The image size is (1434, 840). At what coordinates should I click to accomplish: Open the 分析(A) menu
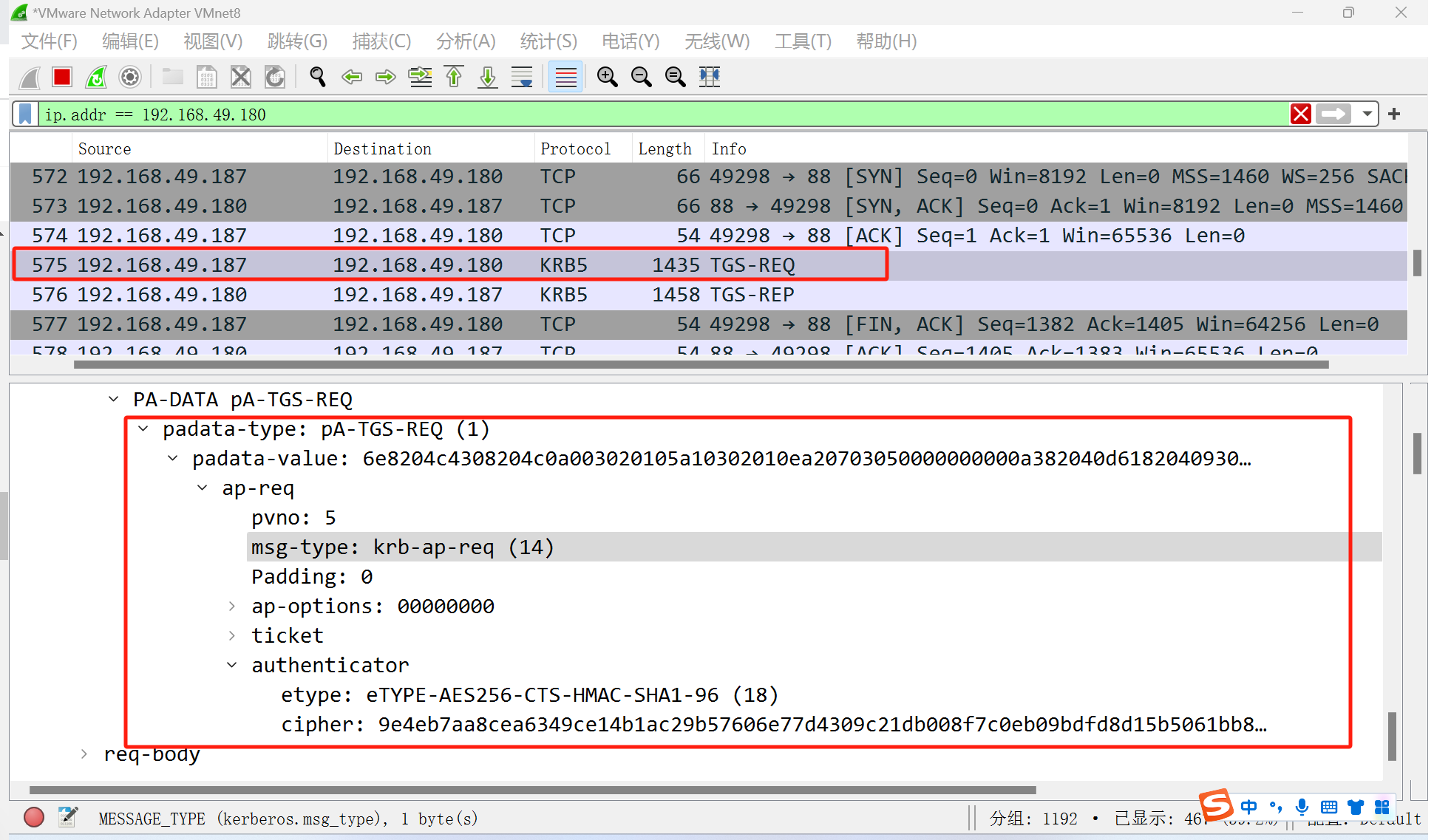click(x=465, y=41)
